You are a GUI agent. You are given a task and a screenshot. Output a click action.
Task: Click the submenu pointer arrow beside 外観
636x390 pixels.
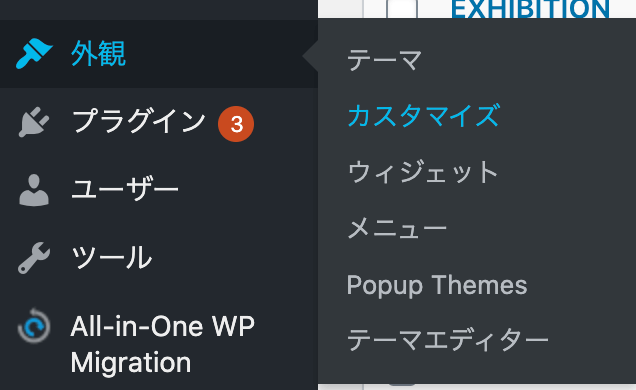(x=310, y=56)
